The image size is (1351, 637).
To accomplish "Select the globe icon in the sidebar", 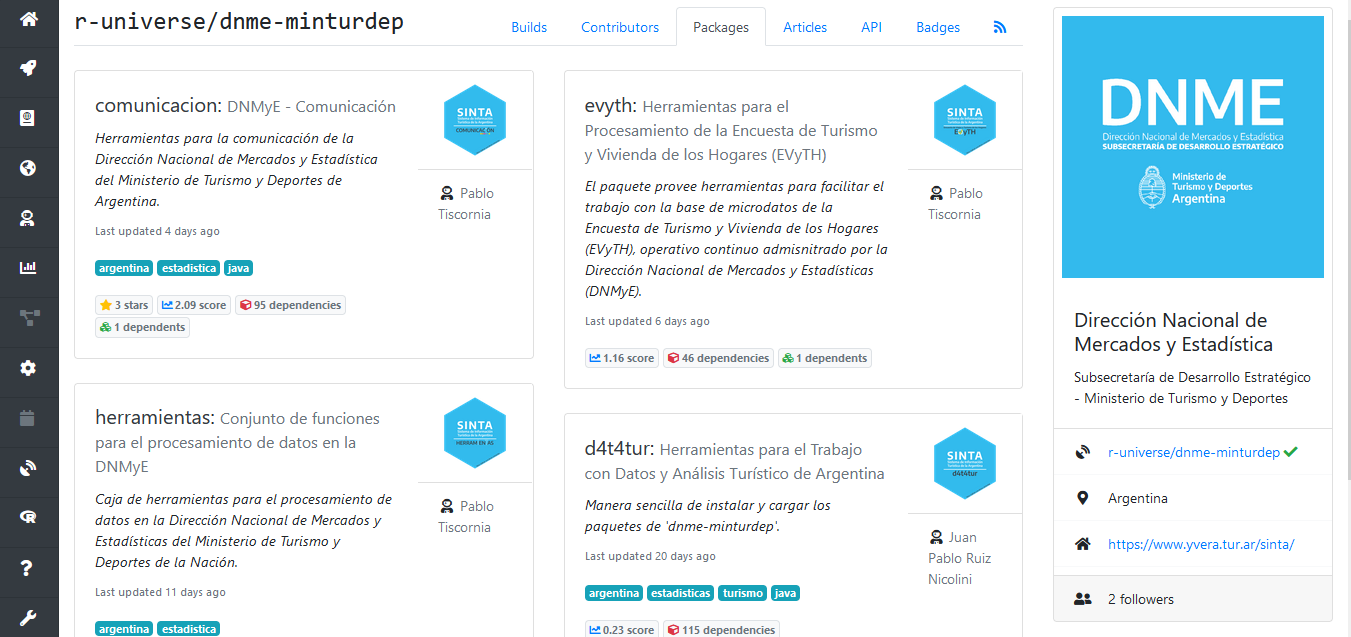I will point(28,168).
